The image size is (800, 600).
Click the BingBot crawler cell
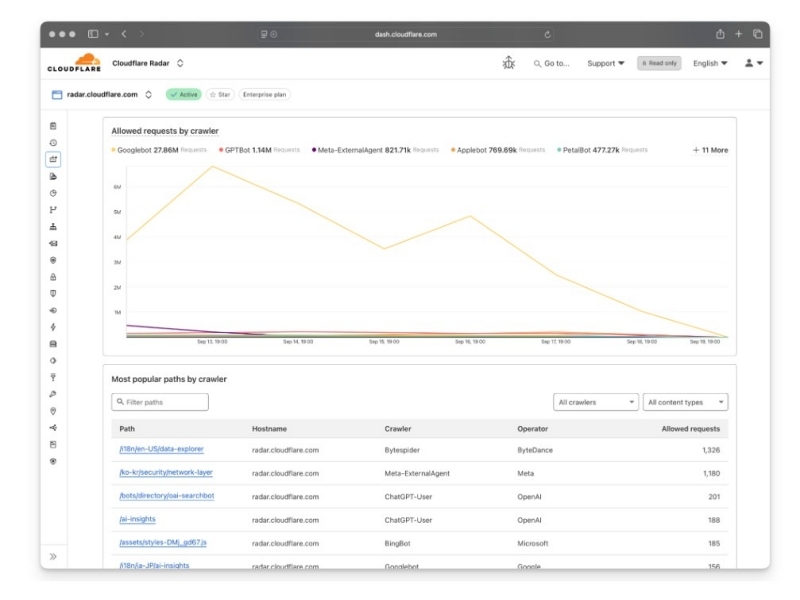click(397, 543)
